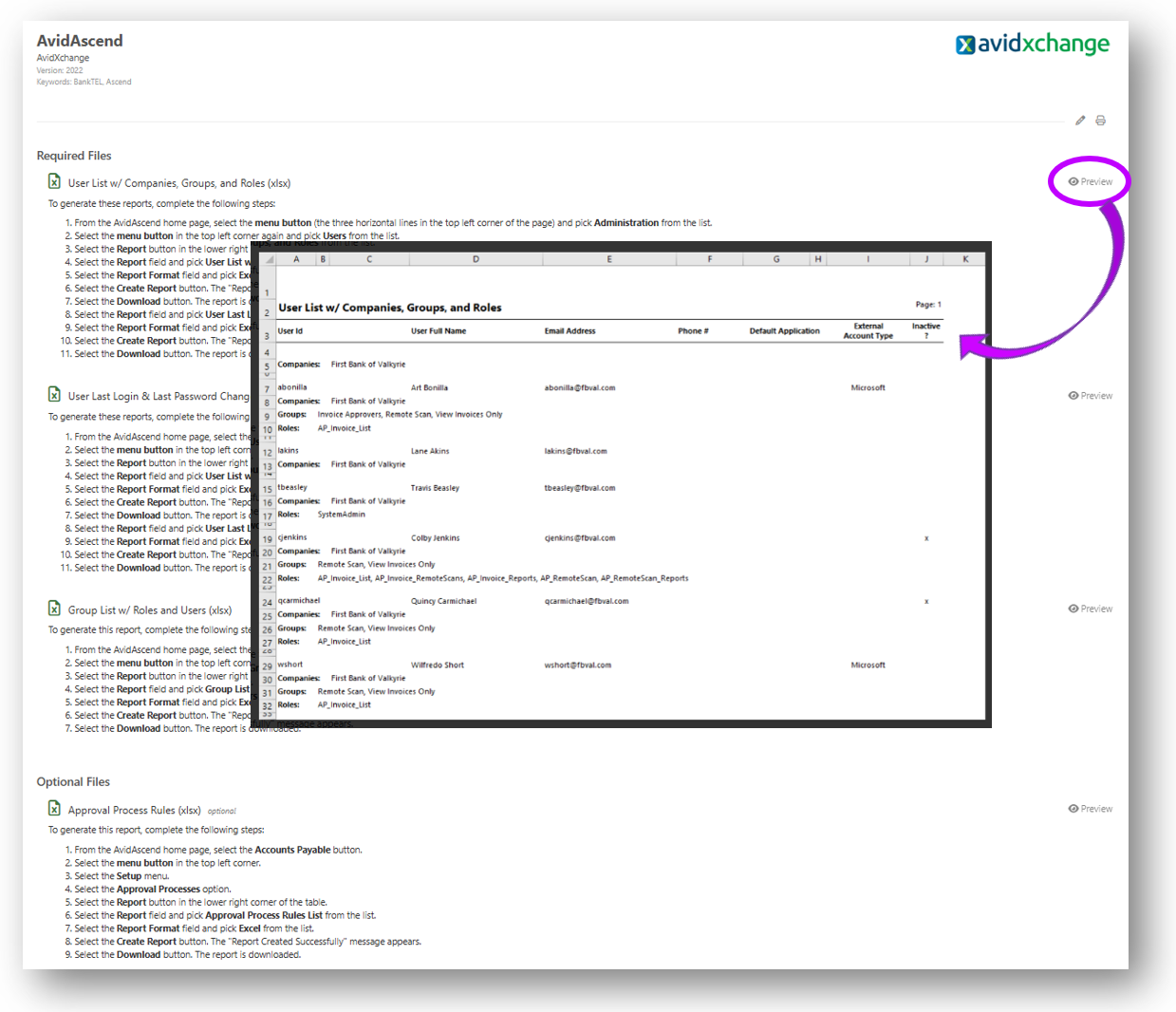Screen dimensions: 1176x1012
Task: Click the avidxchange logo
Action: tap(1032, 44)
